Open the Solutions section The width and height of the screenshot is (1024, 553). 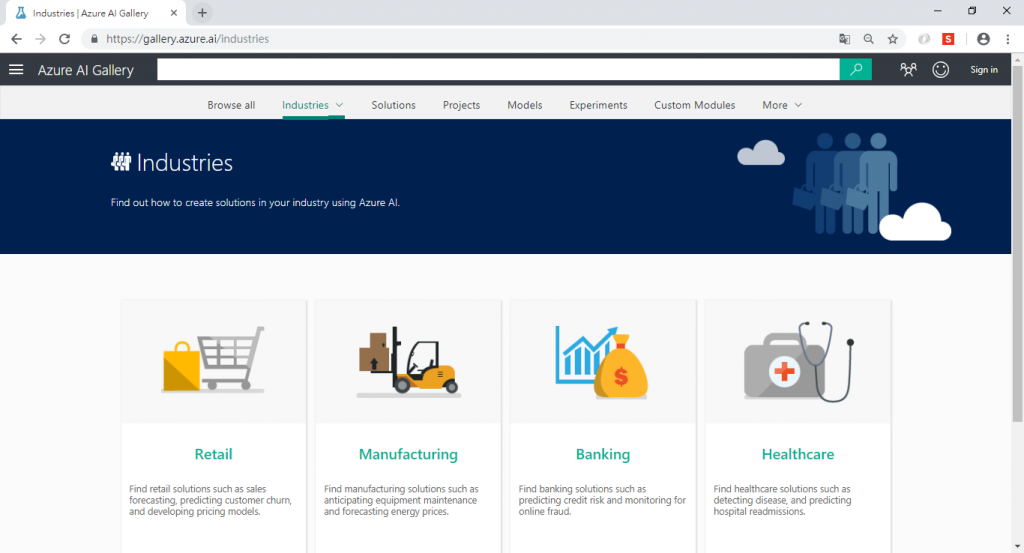coord(393,105)
